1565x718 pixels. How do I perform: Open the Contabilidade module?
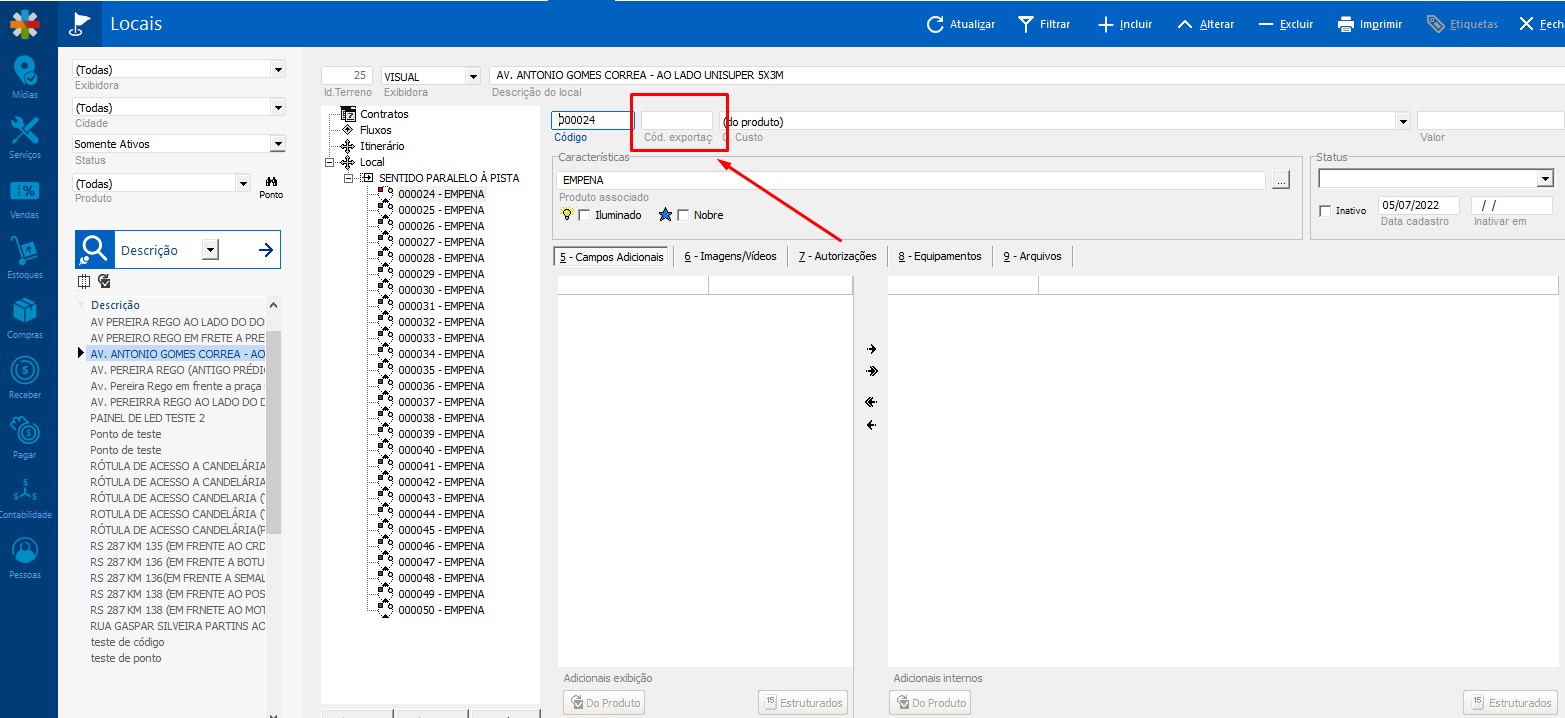click(25, 498)
